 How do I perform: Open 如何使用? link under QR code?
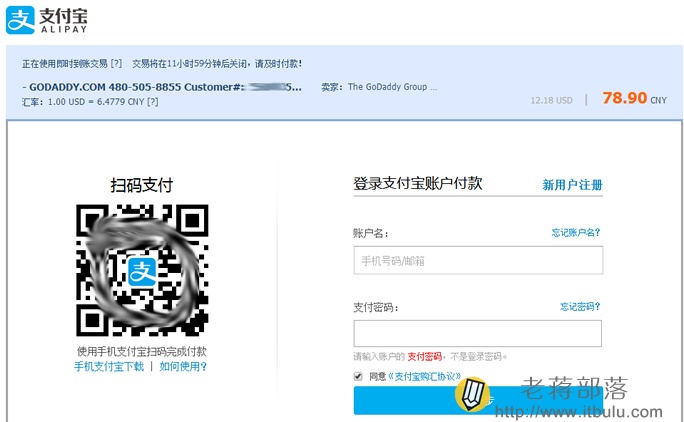click(x=183, y=367)
